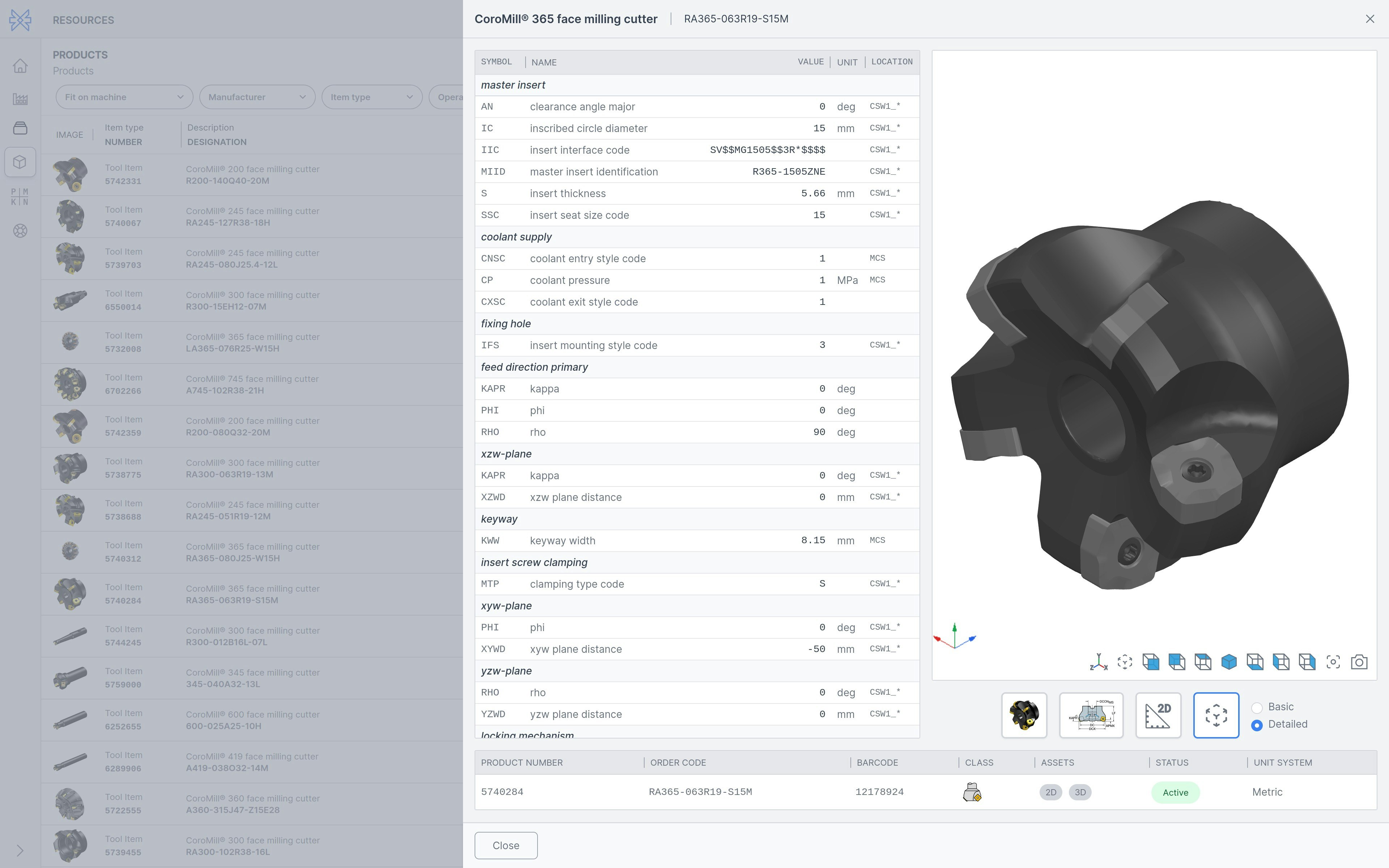Screen dimensions: 1389x868
Task: Close the product detail panel with X
Action: [1370, 19]
